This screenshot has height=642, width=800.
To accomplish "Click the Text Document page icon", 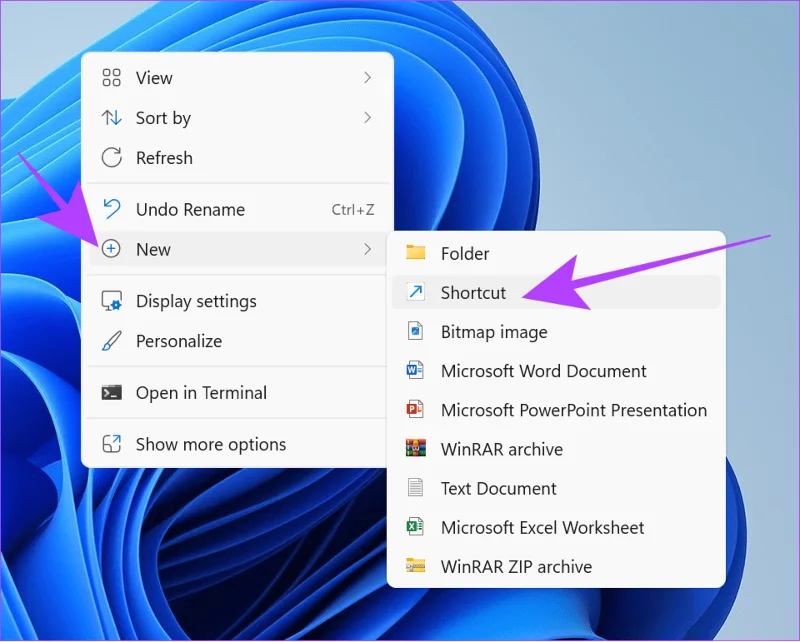I will (x=415, y=487).
